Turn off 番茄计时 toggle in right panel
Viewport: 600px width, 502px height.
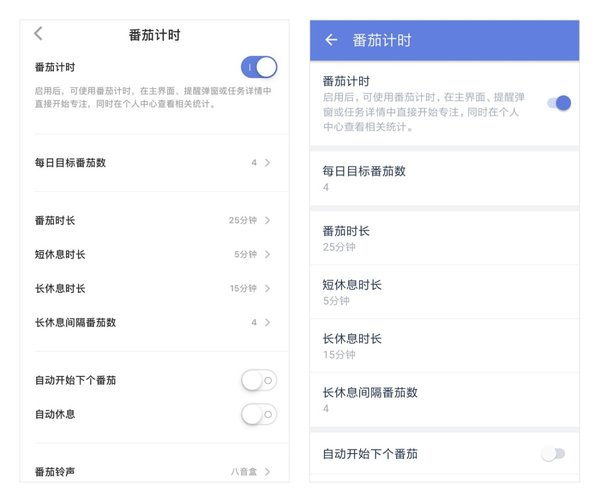[x=559, y=102]
